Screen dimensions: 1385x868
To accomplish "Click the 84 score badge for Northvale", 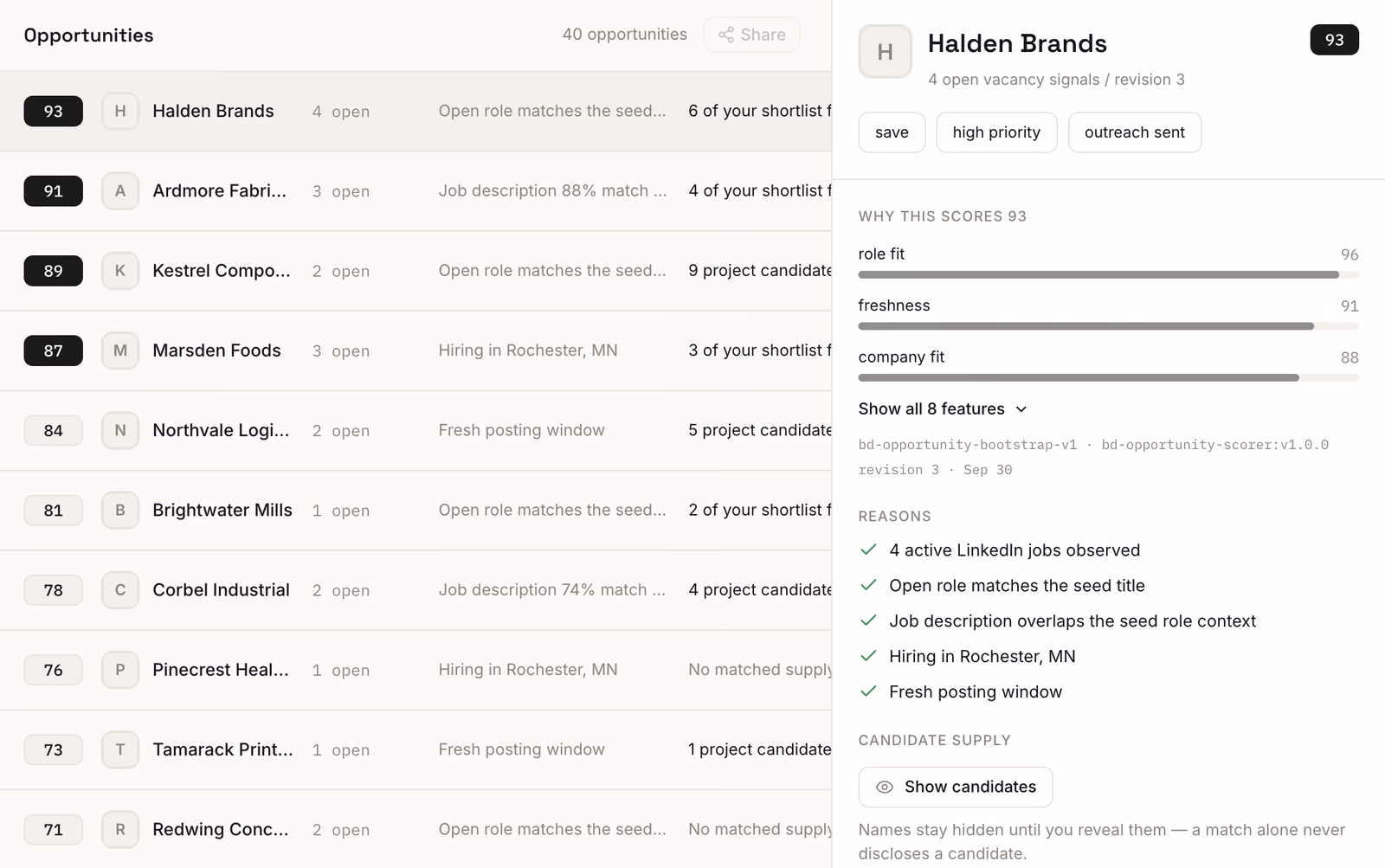I will point(54,430).
